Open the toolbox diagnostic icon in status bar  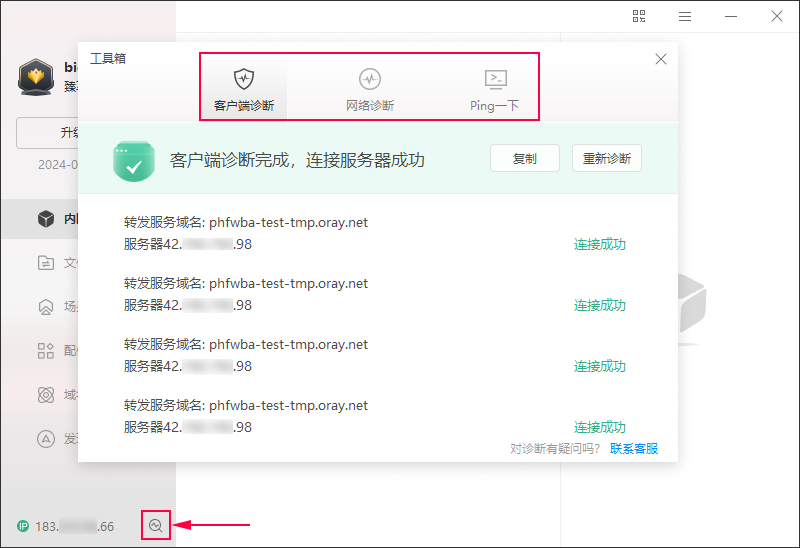[155, 525]
